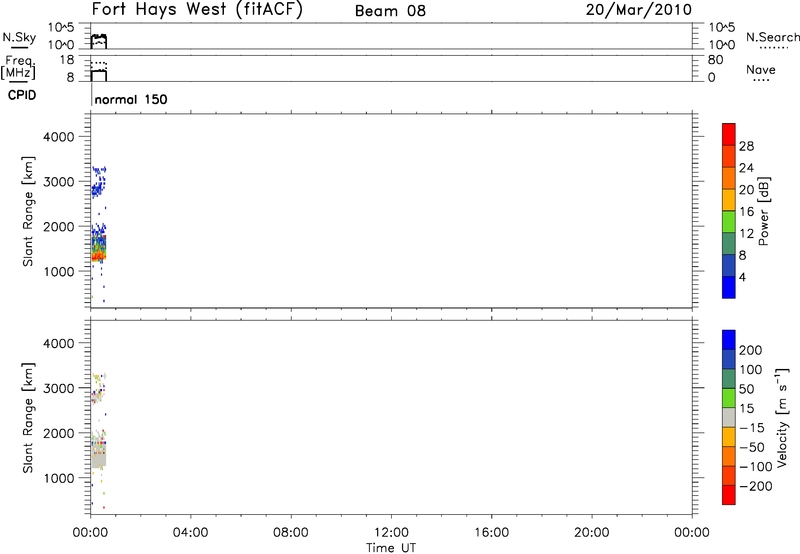Click the light green 15-50 Velocity segment
Screen dimensions: 800x554
coord(729,398)
